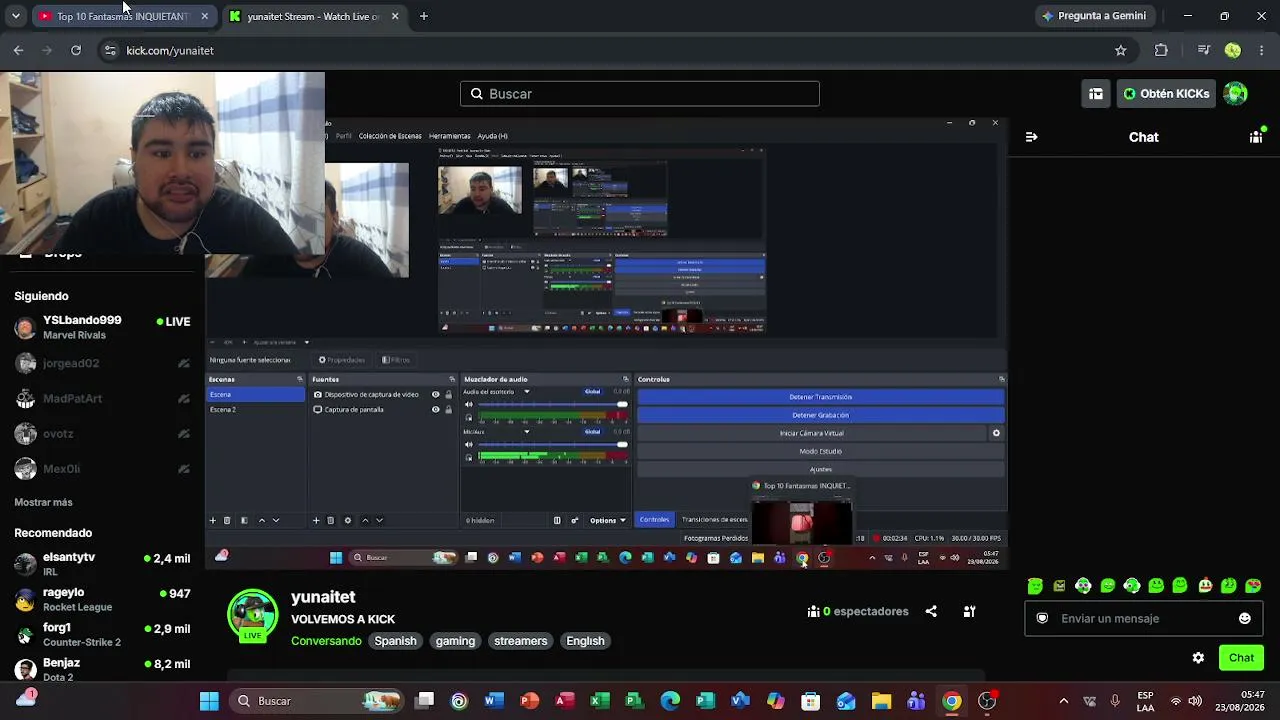Viewport: 1280px width, 720px height.
Task: Open the Options dropdown in the audio mixer
Action: coord(608,520)
